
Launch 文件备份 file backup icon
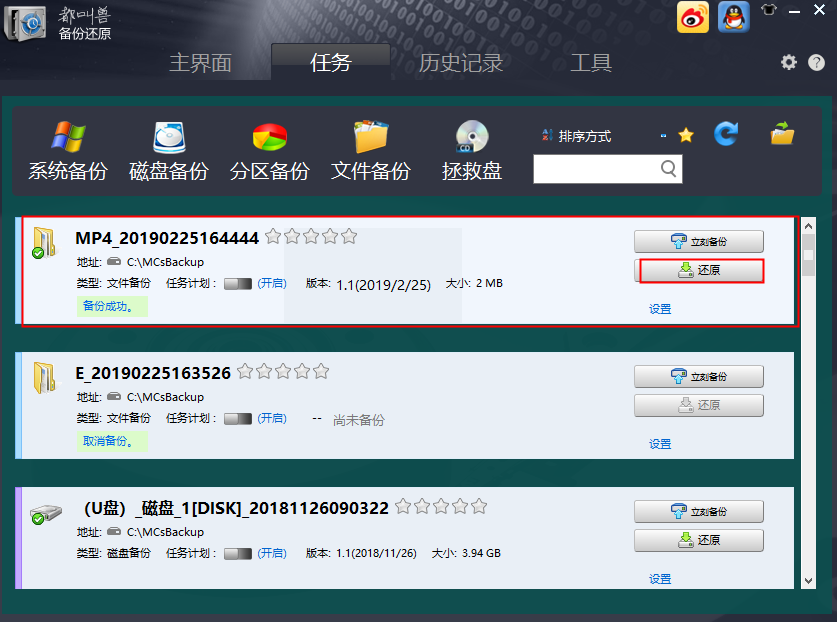[x=370, y=151]
